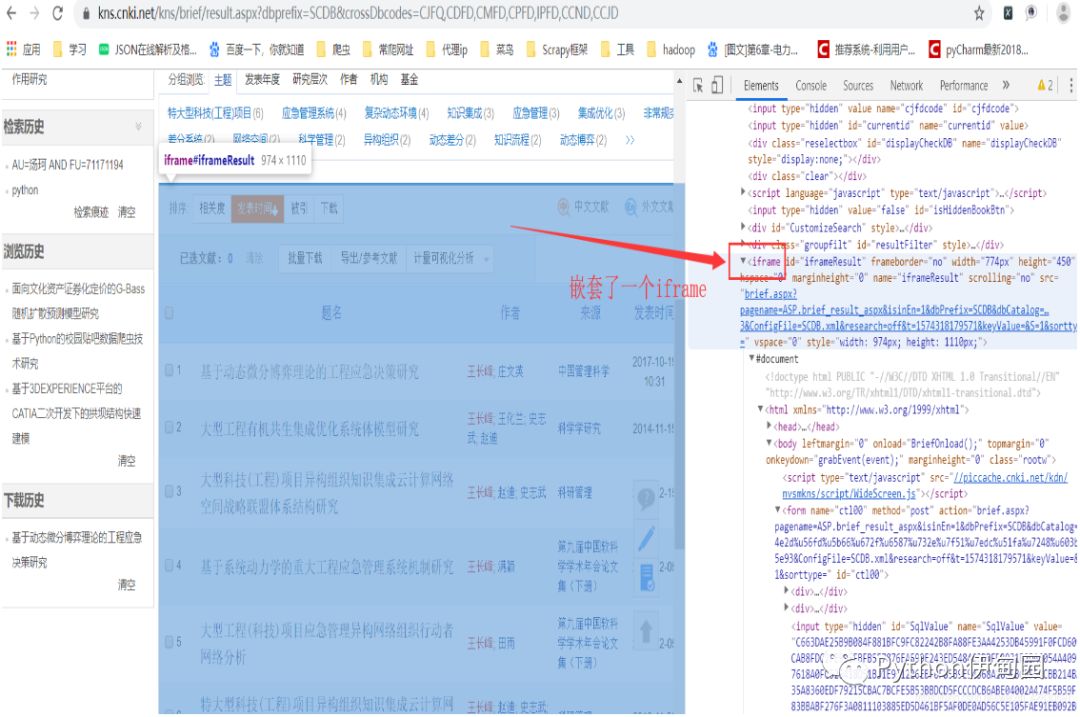The height and width of the screenshot is (717, 1080).
Task: Open the 菜鸟 bookmarks folder
Action: point(497,49)
